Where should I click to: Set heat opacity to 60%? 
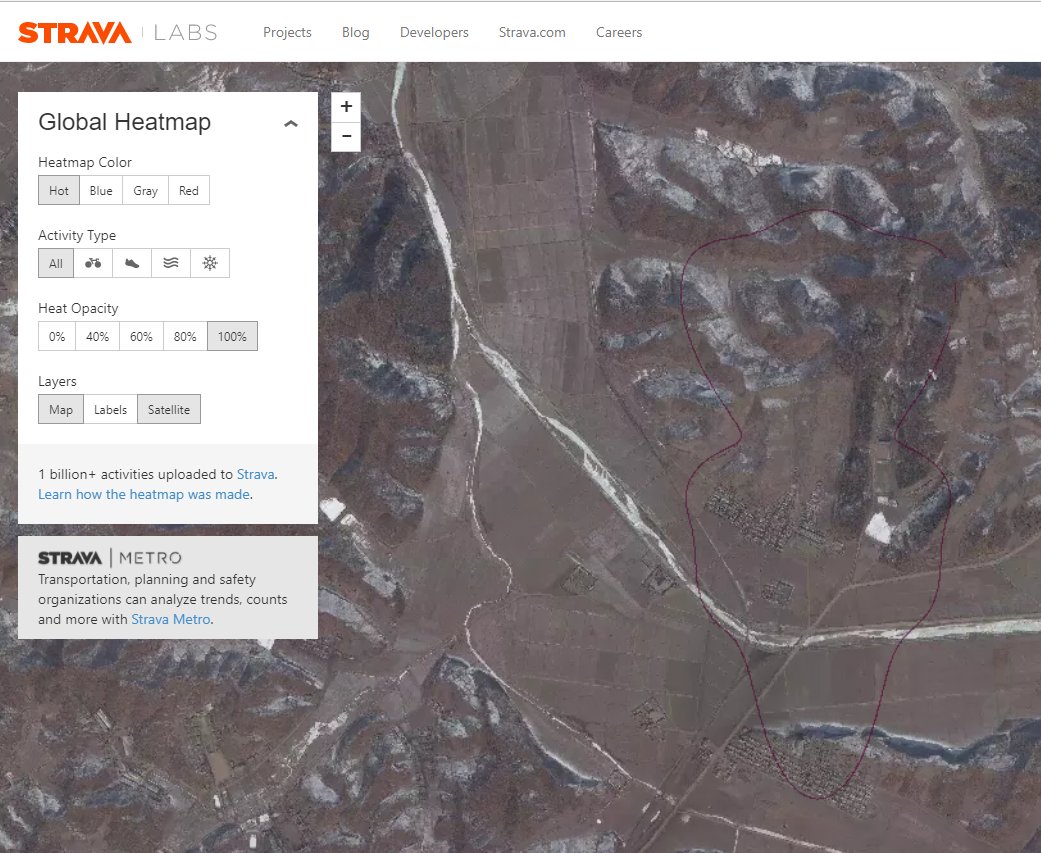(x=141, y=336)
